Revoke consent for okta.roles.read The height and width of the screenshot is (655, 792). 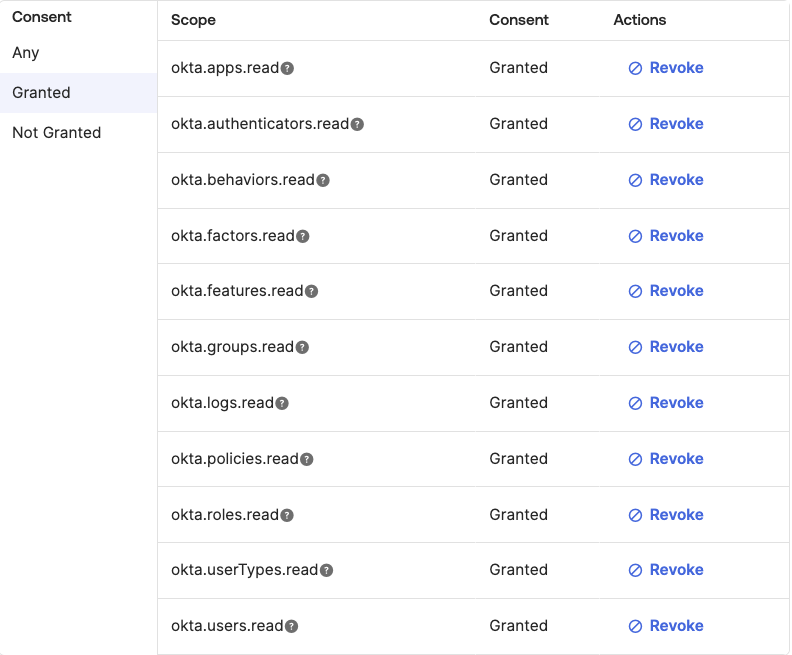pos(666,515)
